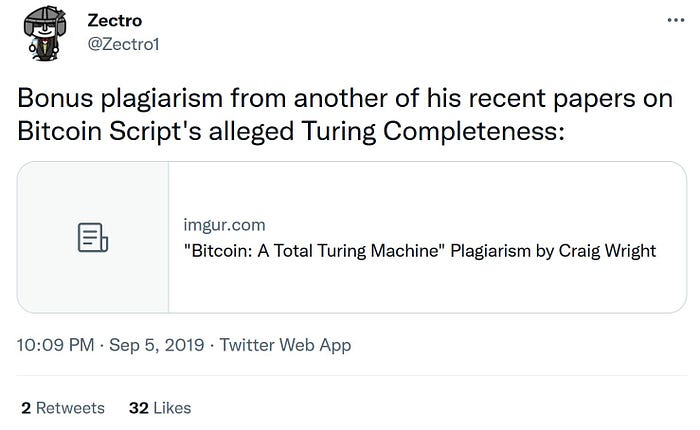The image size is (700, 430).
Task: Open the Twitter Web App source link
Action: click(285, 346)
